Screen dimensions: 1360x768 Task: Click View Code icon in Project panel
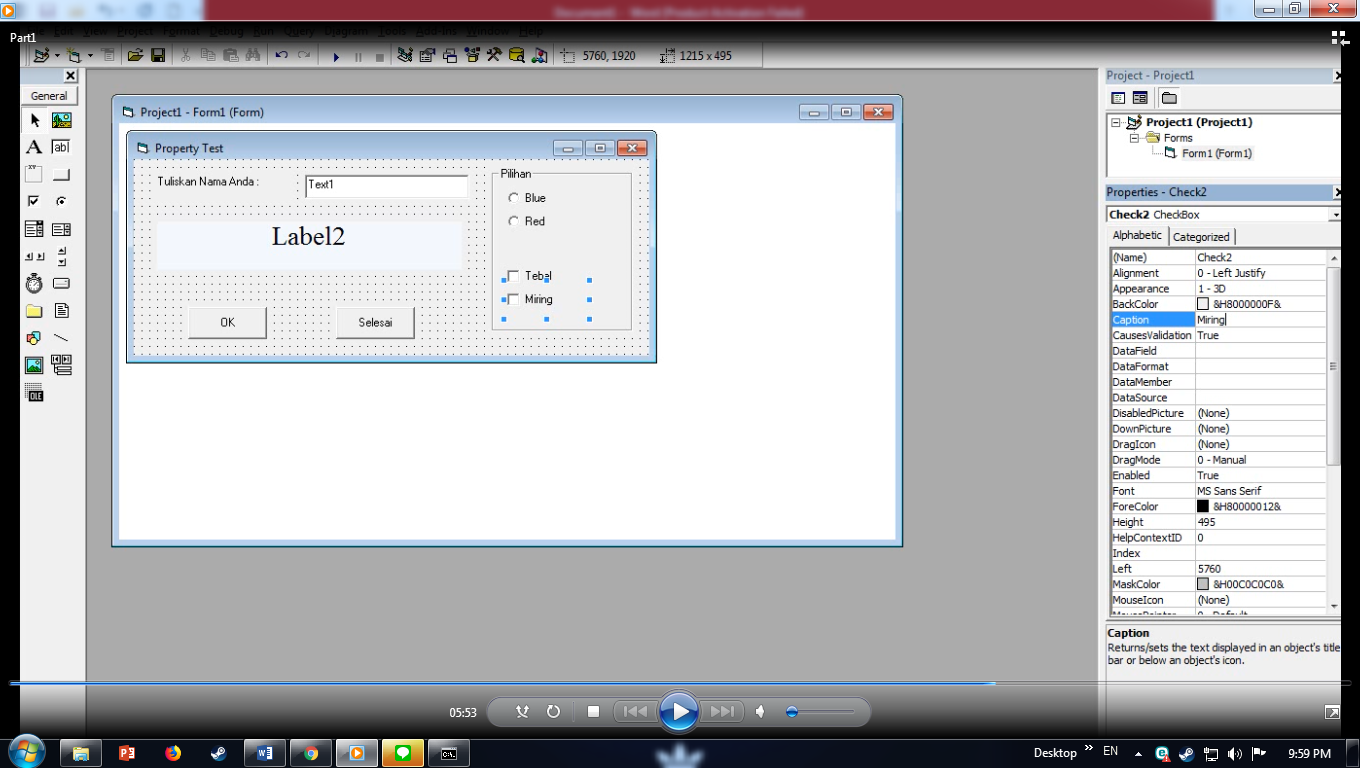coord(1118,98)
